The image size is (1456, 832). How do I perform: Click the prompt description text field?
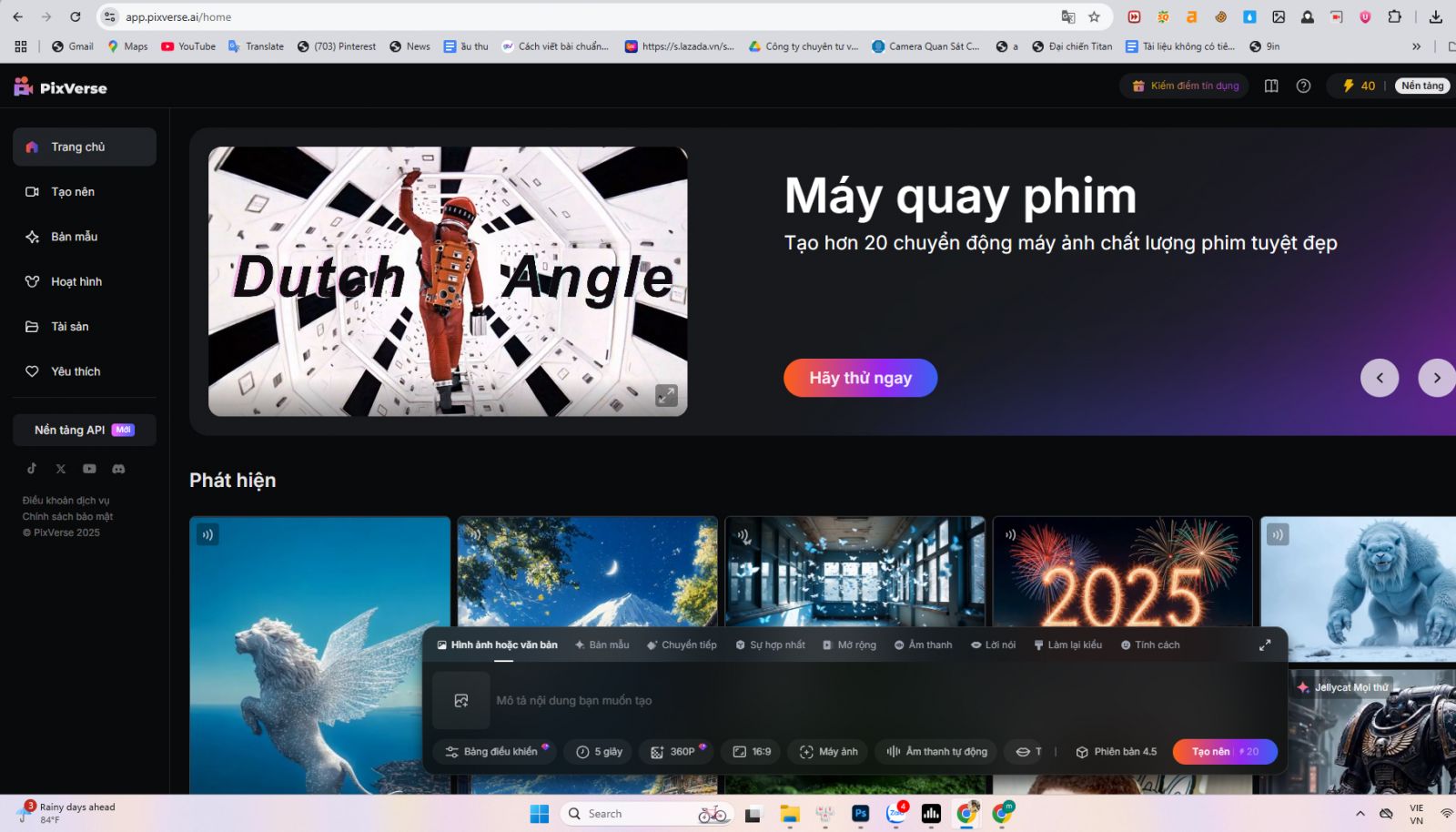819,700
